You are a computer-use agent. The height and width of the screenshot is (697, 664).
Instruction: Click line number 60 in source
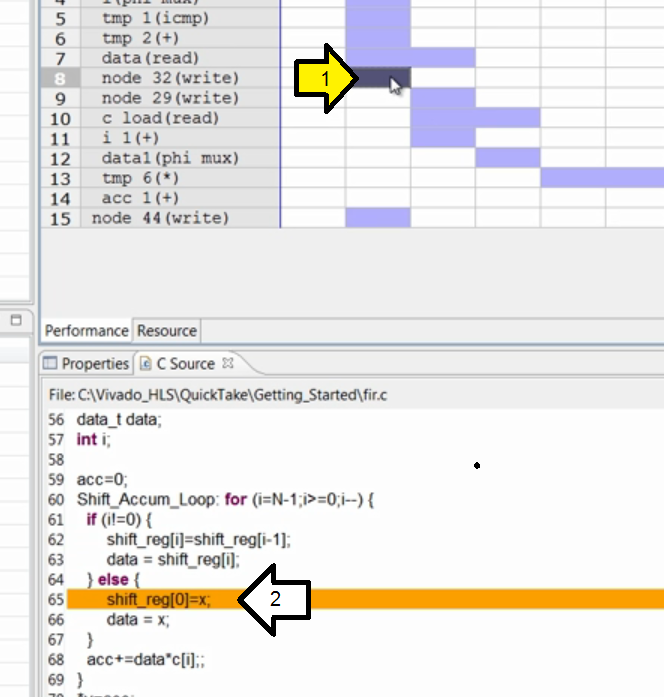coord(56,500)
